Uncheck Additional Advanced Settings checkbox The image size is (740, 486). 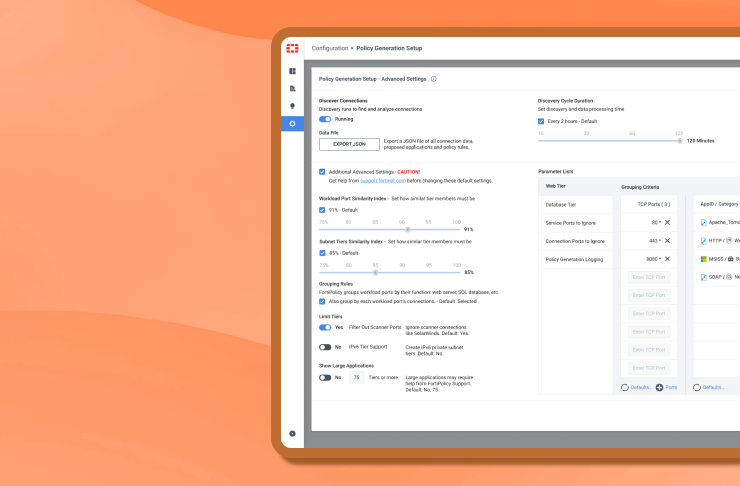[x=322, y=172]
